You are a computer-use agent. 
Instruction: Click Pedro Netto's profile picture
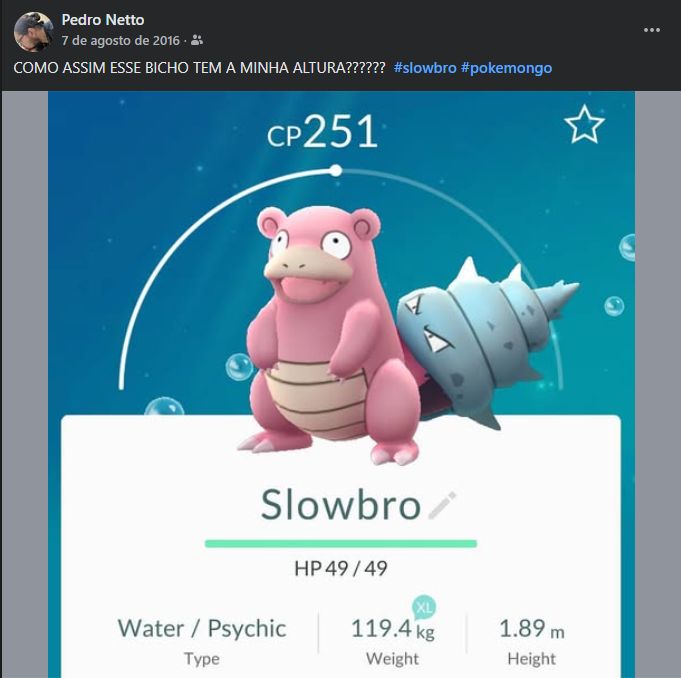click(x=33, y=32)
